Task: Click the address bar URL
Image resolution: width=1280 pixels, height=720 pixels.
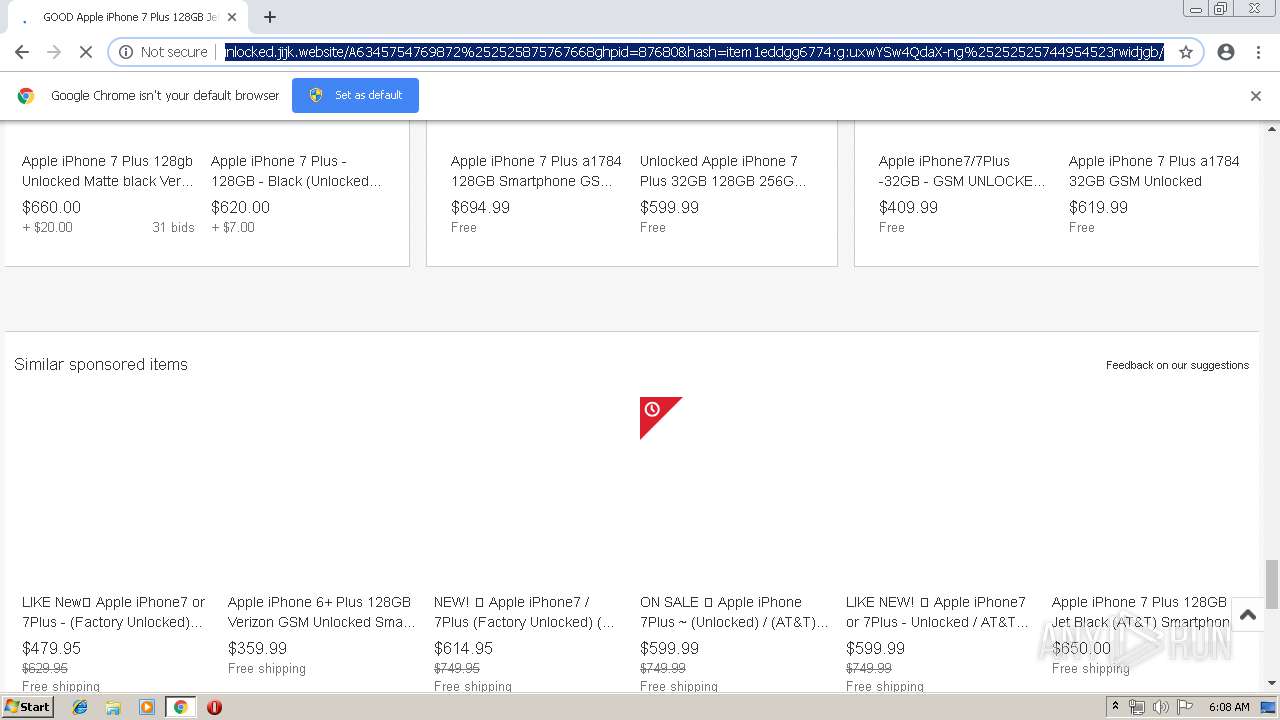Action: 694,52
